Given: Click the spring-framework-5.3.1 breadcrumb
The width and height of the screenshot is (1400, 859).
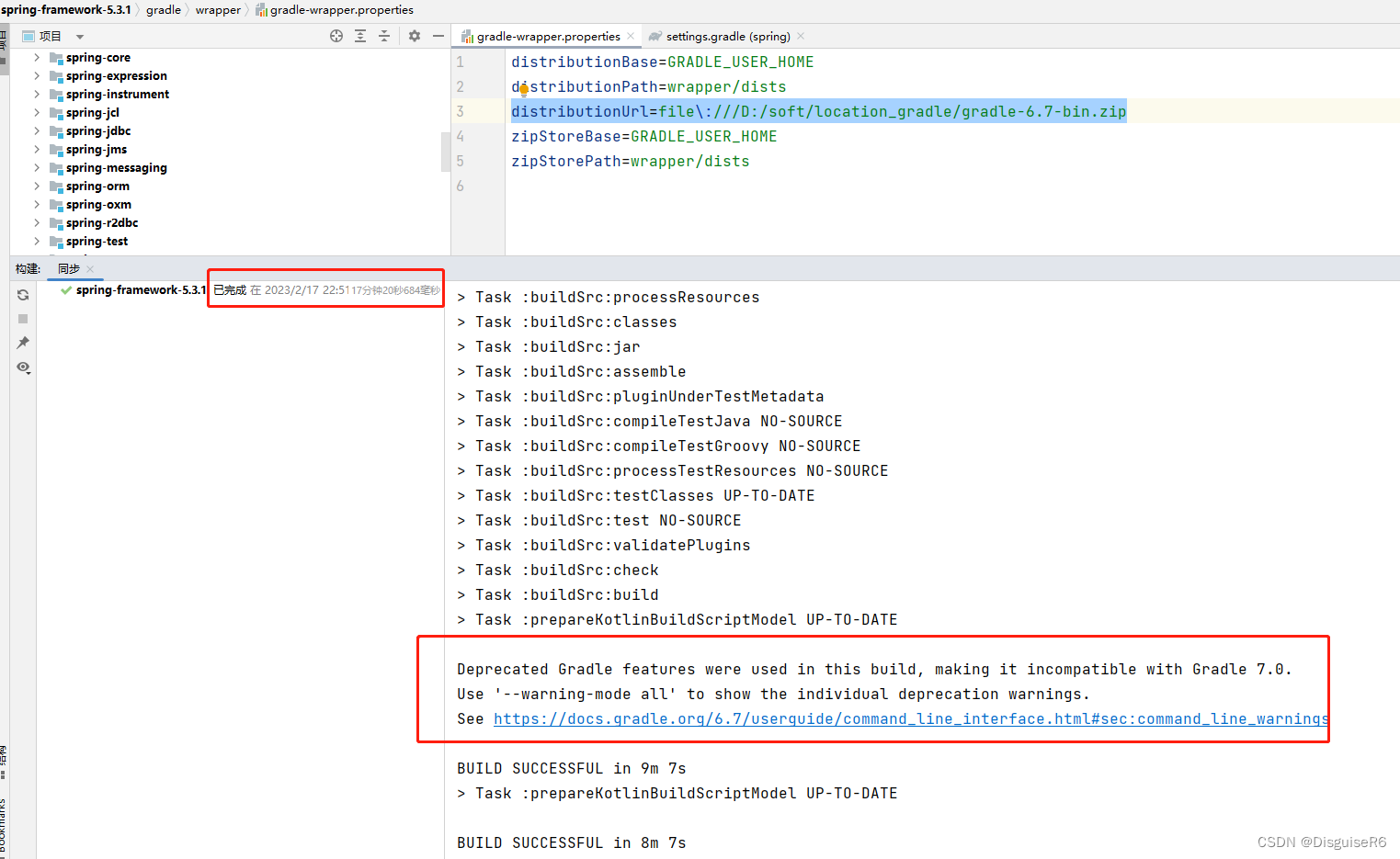Looking at the screenshot, I should (x=66, y=9).
